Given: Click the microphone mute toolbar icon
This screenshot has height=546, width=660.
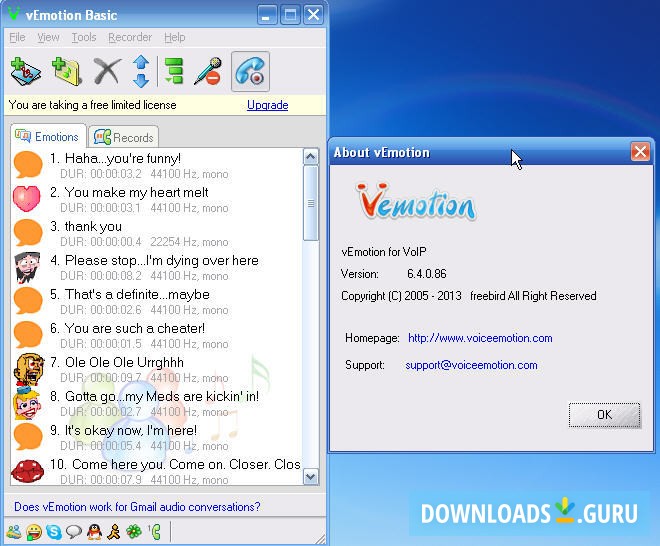Looking at the screenshot, I should 208,71.
